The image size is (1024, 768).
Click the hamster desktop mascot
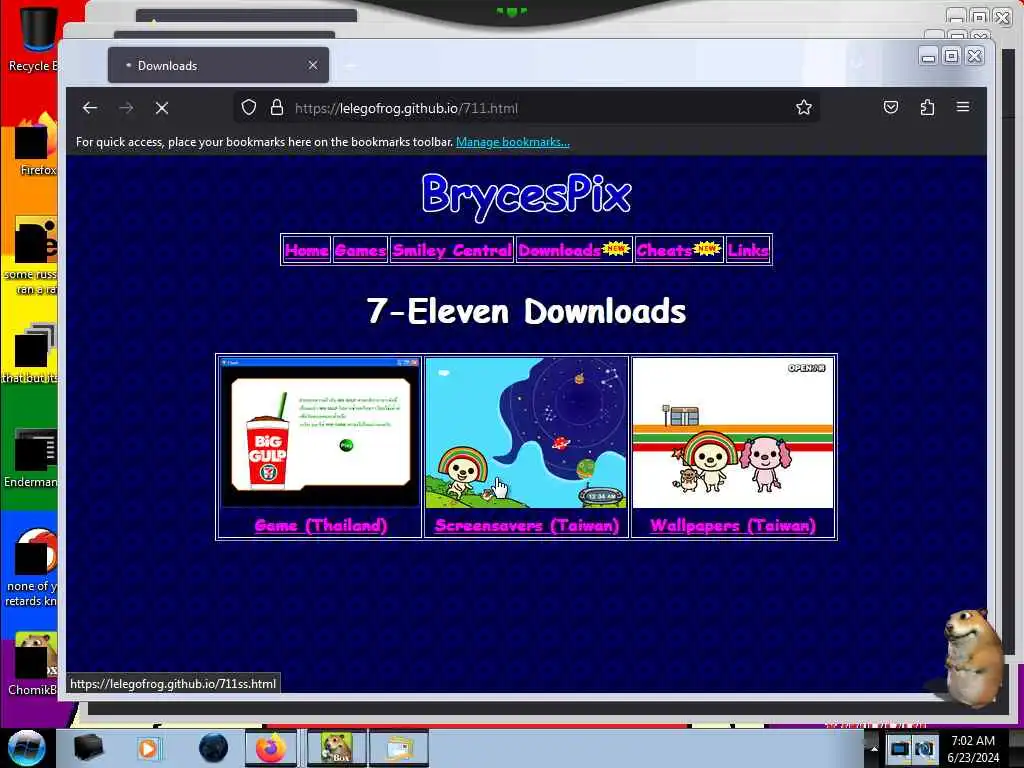[x=973, y=658]
